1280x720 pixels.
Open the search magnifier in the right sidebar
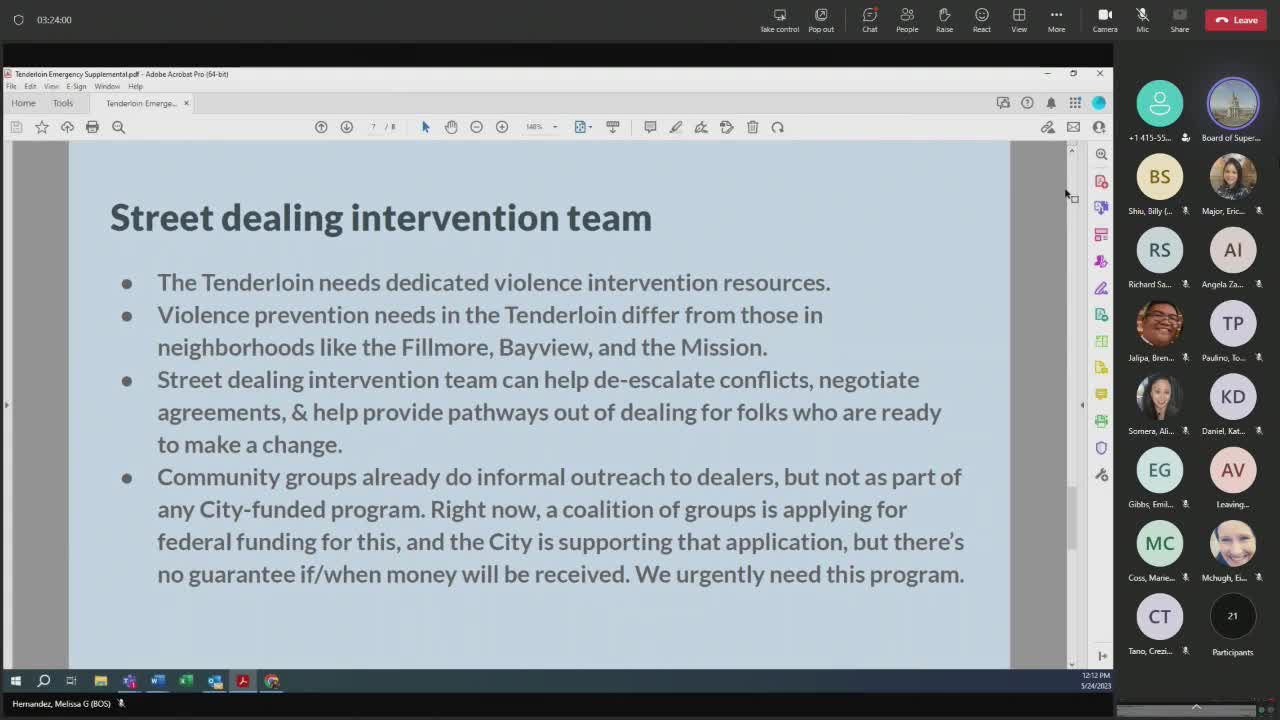1101,154
